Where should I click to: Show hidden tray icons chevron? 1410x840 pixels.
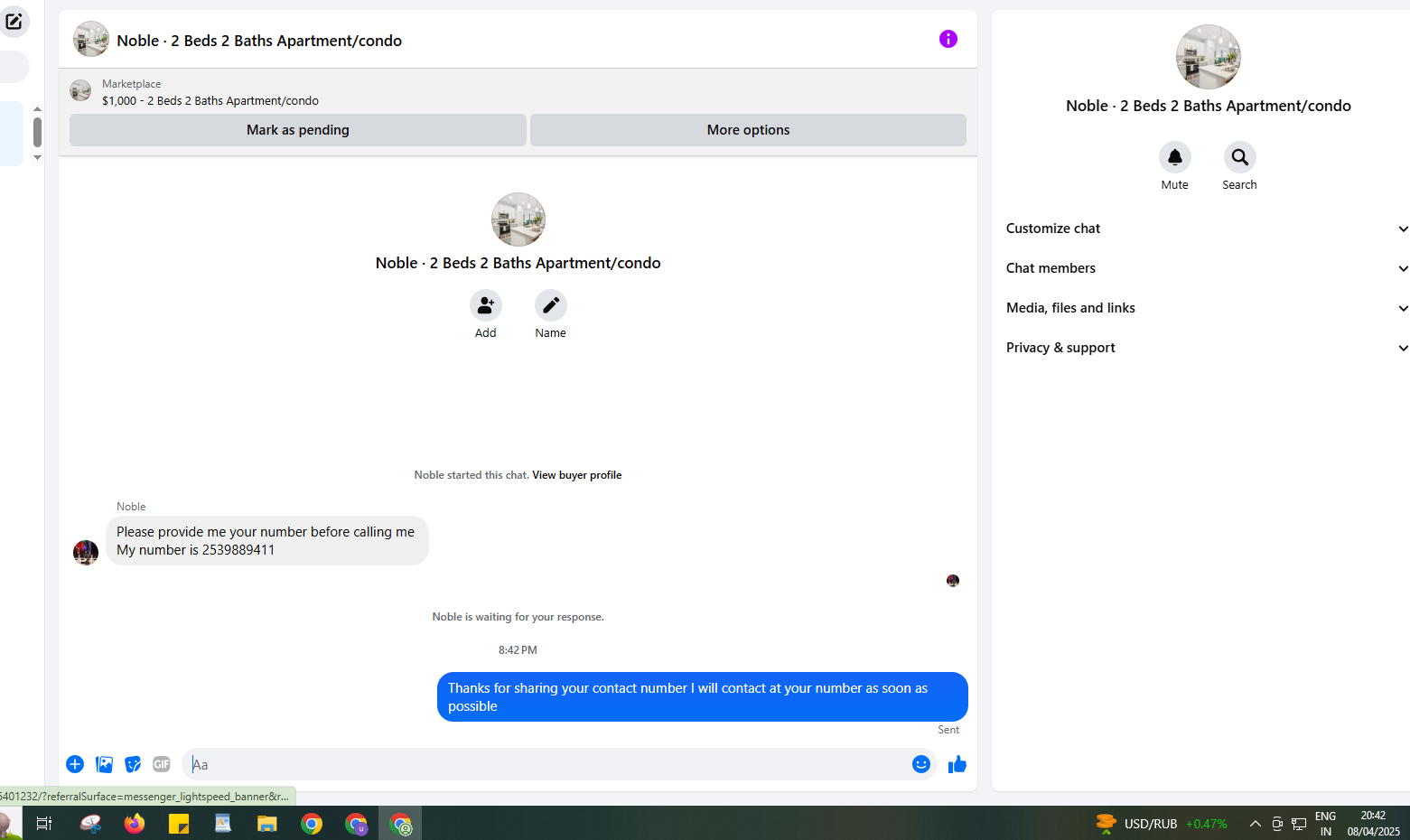pyautogui.click(x=1255, y=823)
